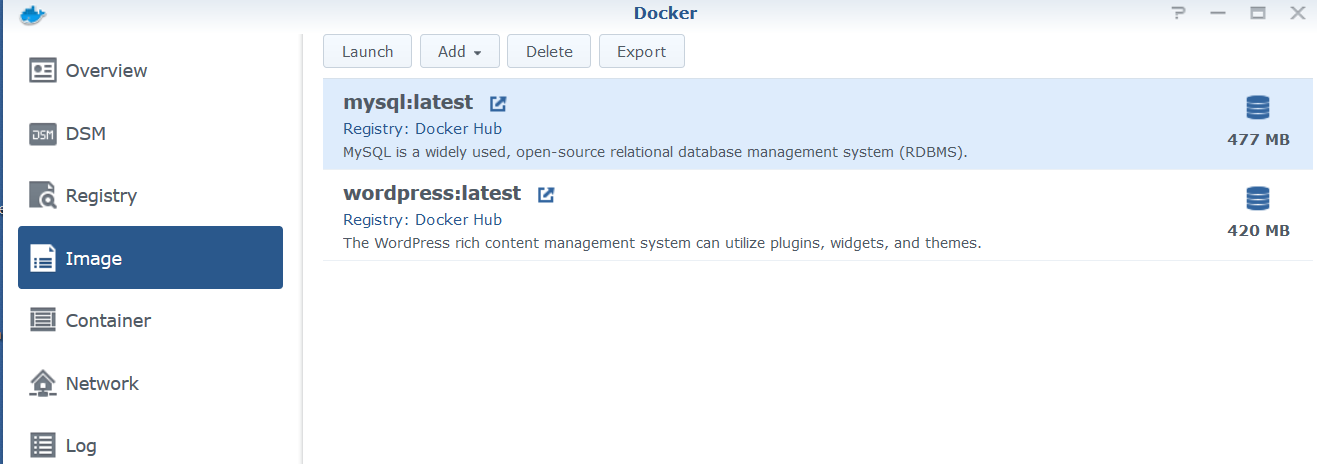Screen dimensions: 1317x464
Task: Click the Network sidebar icon
Action: pos(43,384)
